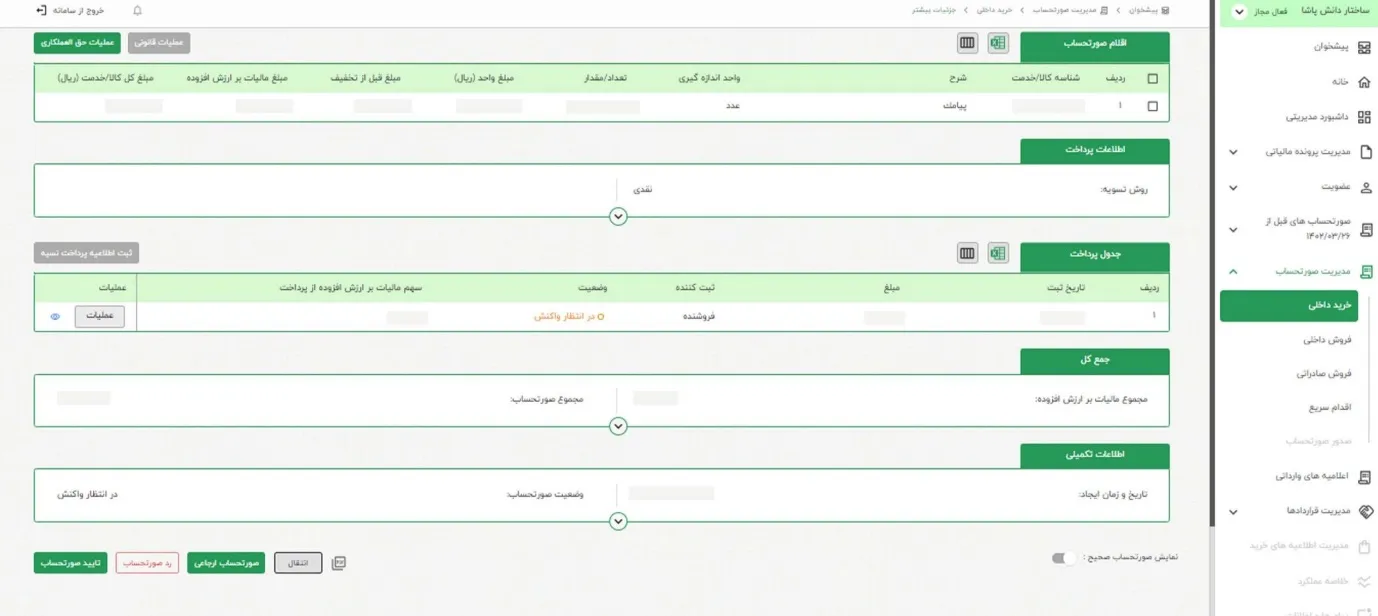This screenshot has width=1378, height=616.
Task: Click the تایید صورتحساب button
Action: click(x=70, y=563)
